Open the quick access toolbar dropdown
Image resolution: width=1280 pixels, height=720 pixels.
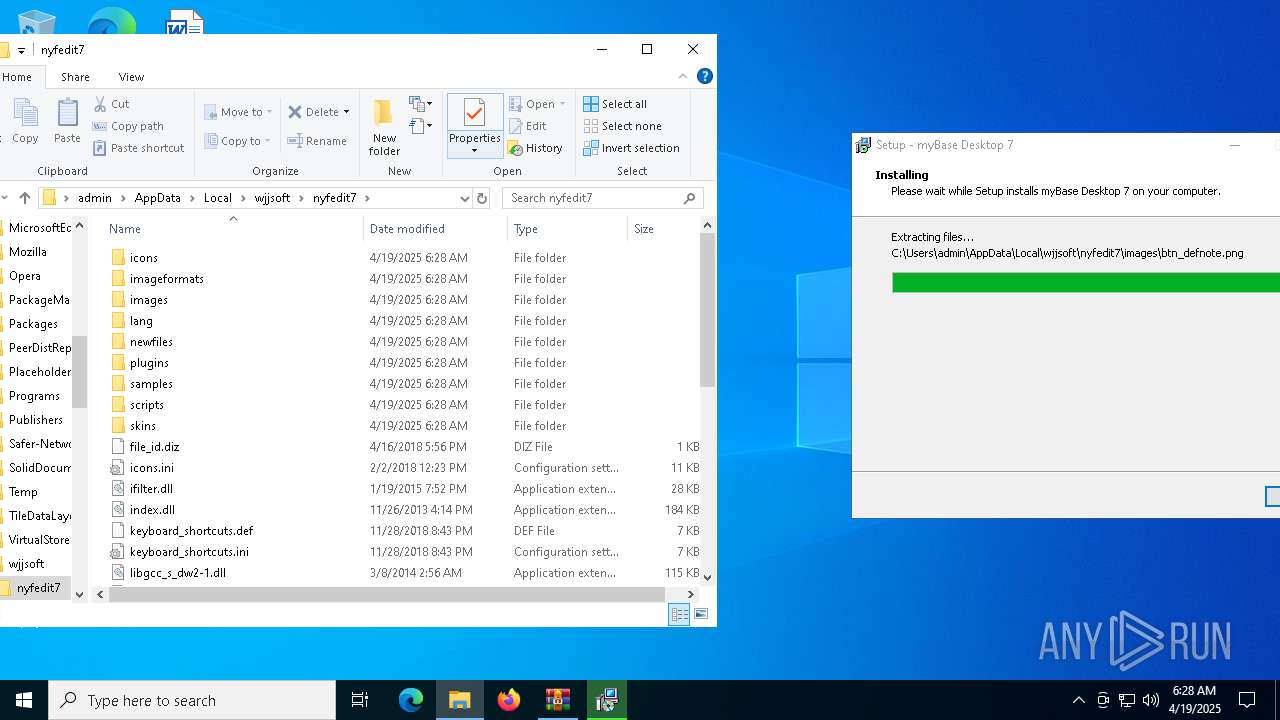coord(21,50)
